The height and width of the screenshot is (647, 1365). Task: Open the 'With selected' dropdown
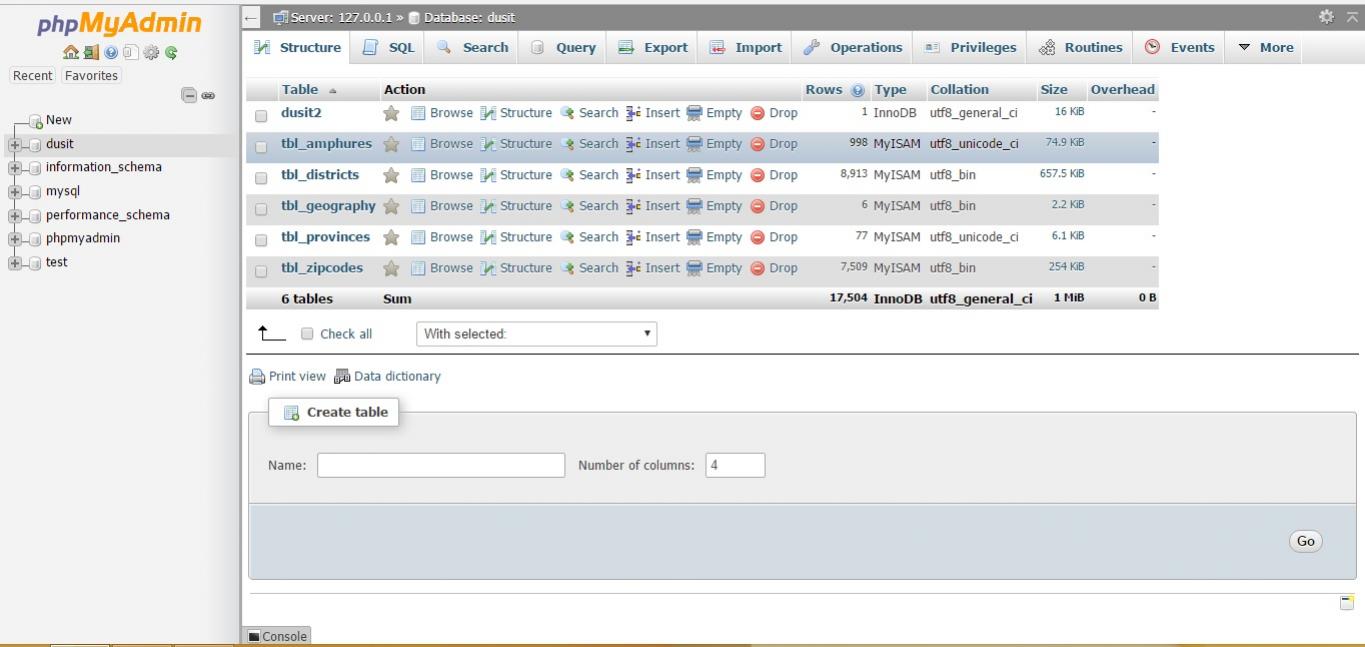[536, 334]
